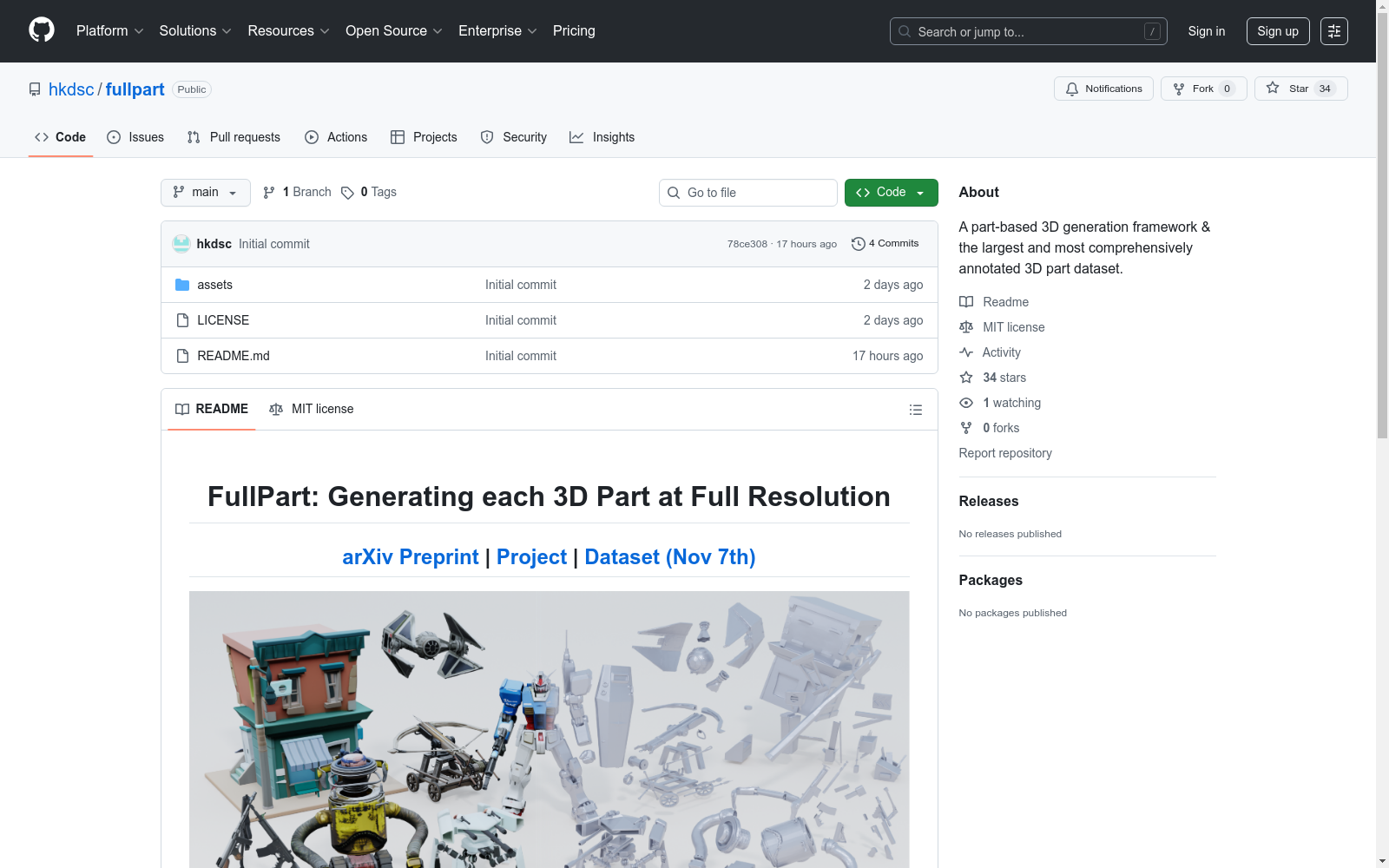Viewport: 1389px width, 868px height.
Task: Open the fullpart repository link
Action: [x=135, y=89]
